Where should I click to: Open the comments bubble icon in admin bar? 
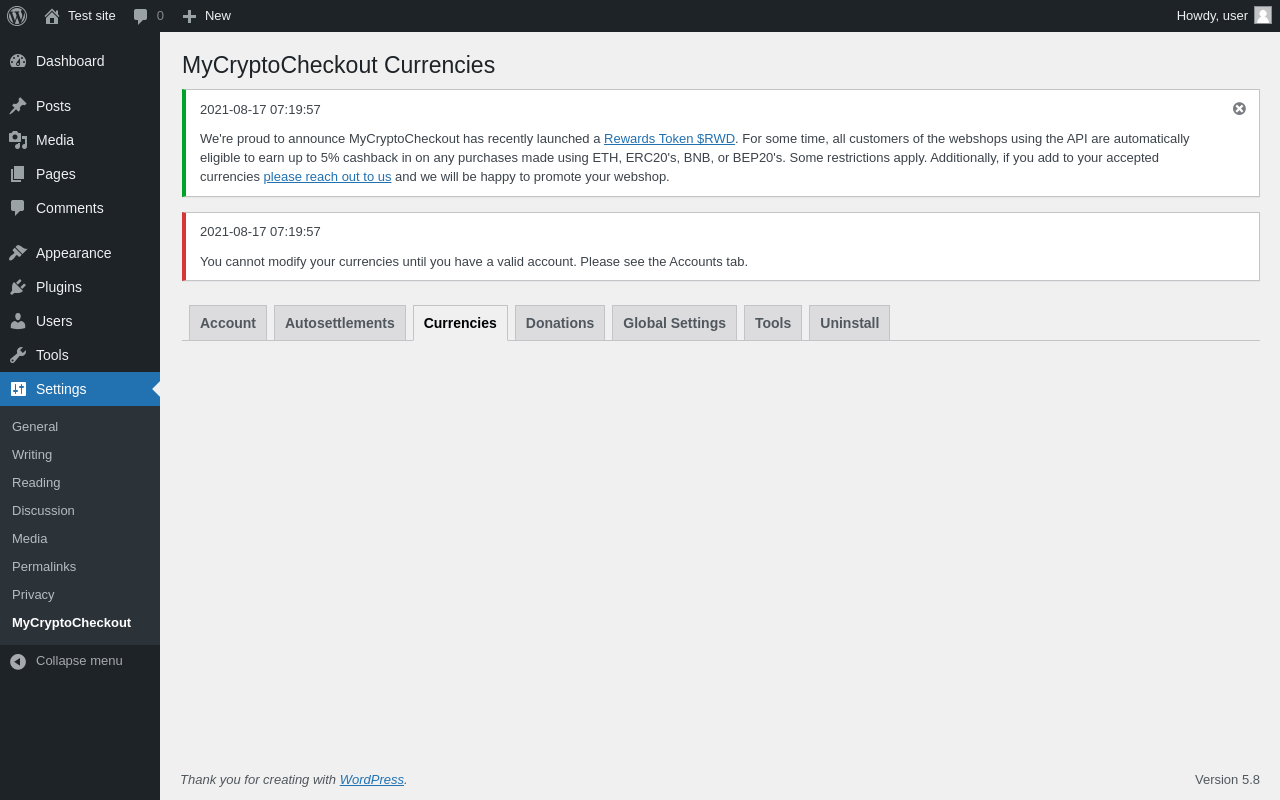(x=141, y=16)
